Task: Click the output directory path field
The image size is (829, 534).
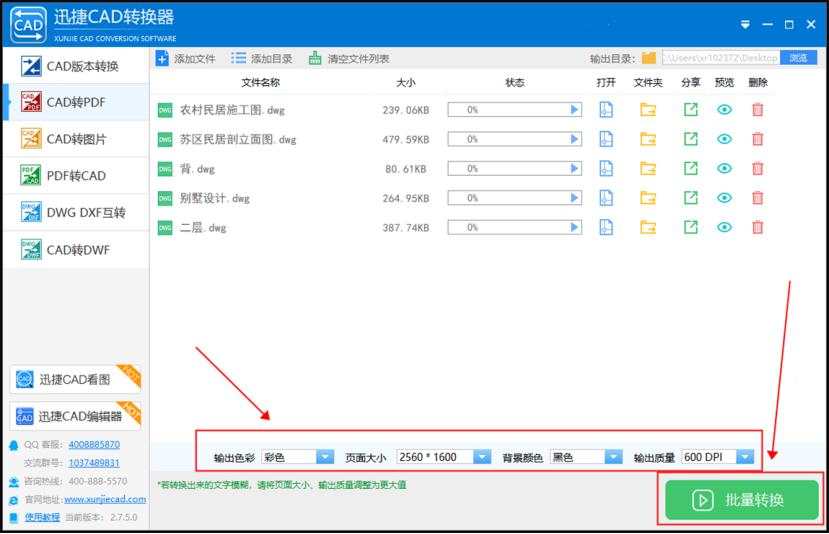Action: (x=721, y=58)
